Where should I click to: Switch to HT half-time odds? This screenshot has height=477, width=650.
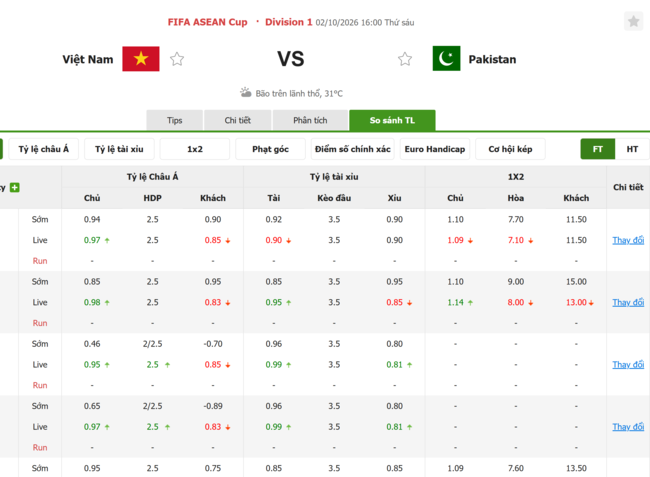pos(632,149)
